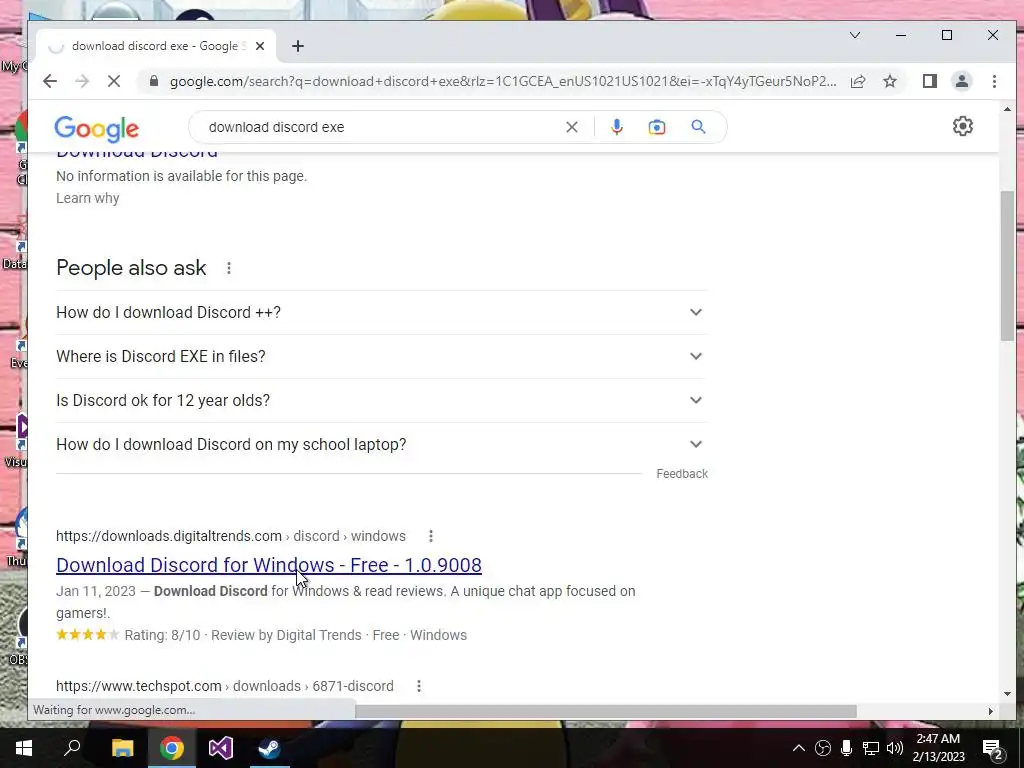Open the taskbar clock and date
The height and width of the screenshot is (768, 1024).
[x=938, y=748]
